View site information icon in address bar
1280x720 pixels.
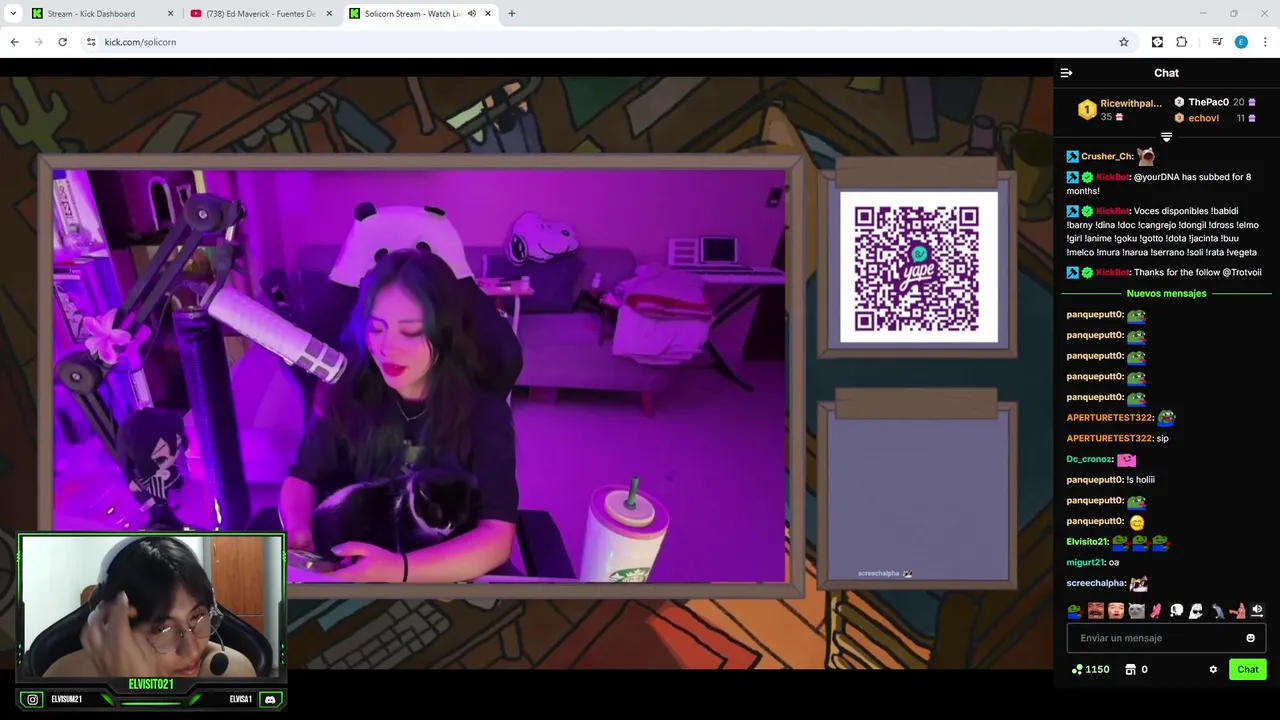(x=90, y=42)
